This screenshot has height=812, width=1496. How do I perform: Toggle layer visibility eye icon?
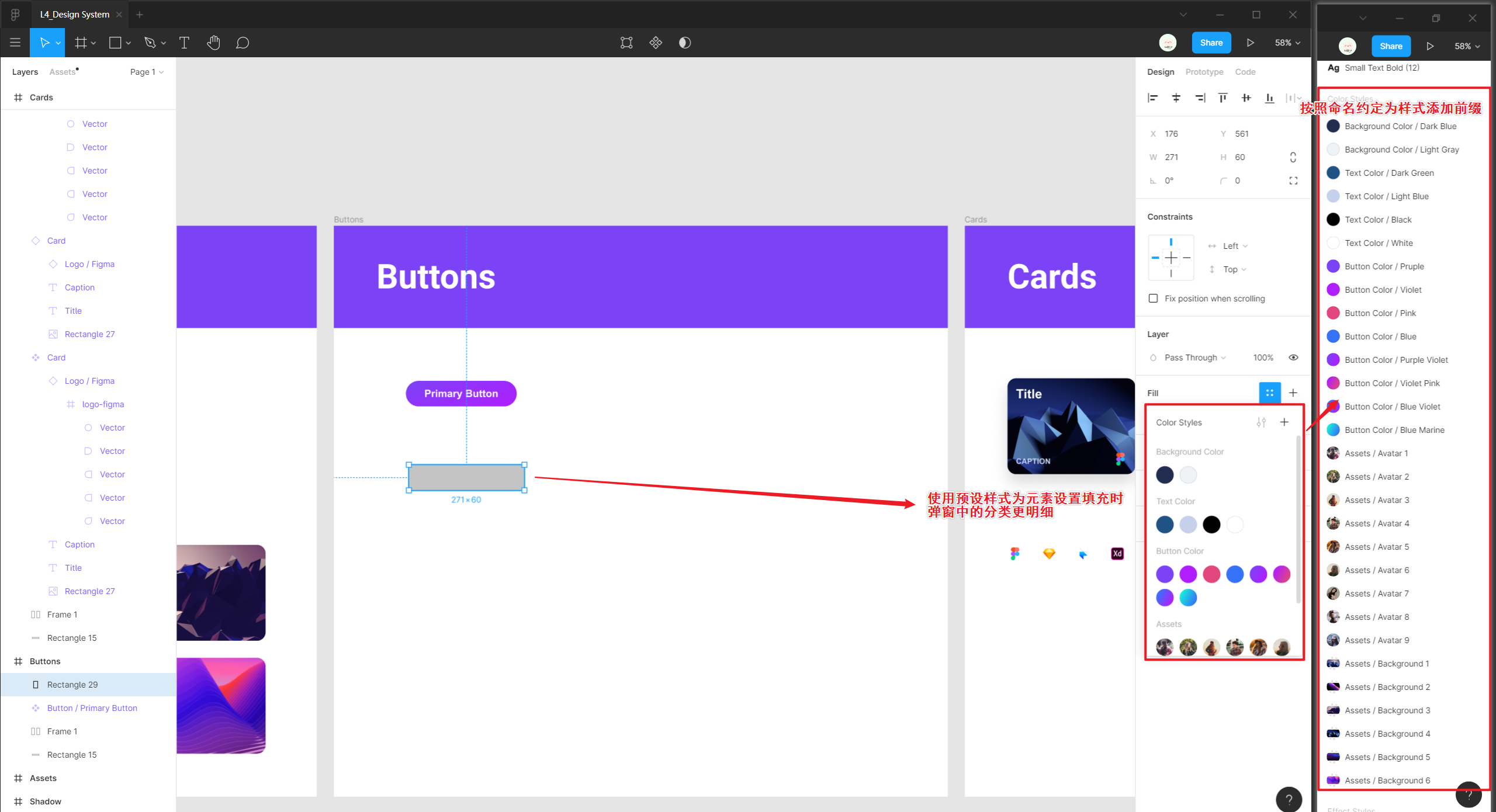[x=1293, y=358]
